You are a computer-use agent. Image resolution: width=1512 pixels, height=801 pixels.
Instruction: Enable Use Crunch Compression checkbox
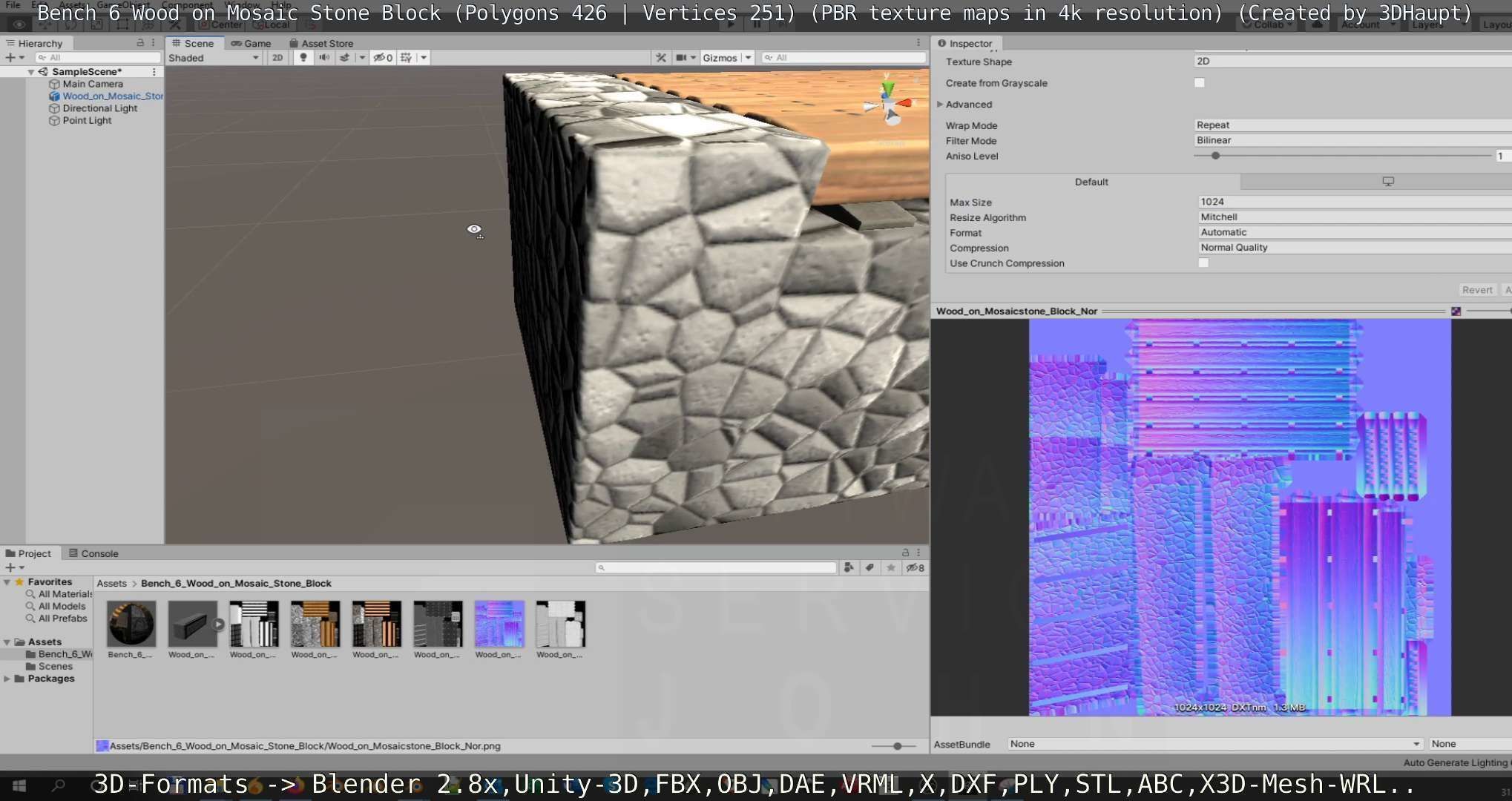(x=1203, y=263)
